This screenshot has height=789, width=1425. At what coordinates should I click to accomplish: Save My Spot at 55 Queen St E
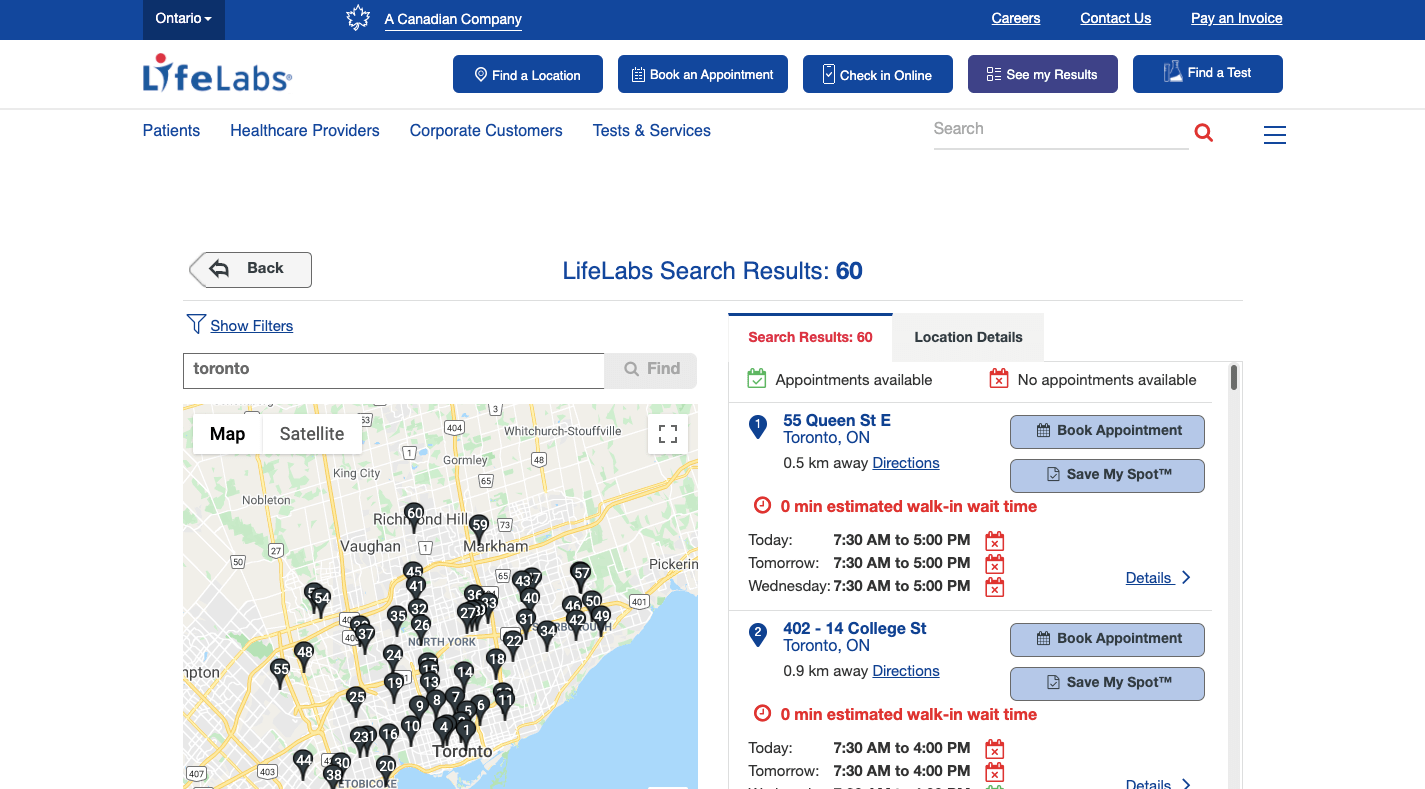[x=1107, y=476]
